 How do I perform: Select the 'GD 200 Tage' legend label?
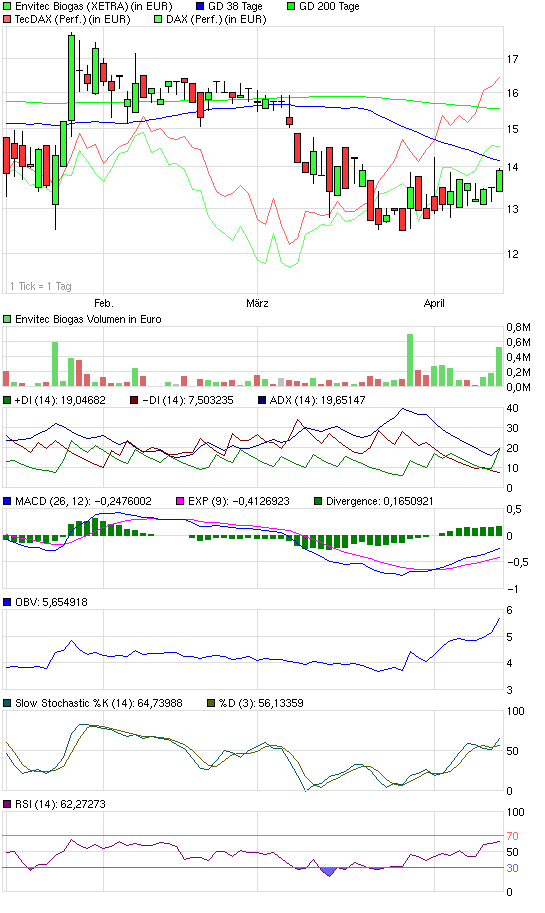point(329,6)
